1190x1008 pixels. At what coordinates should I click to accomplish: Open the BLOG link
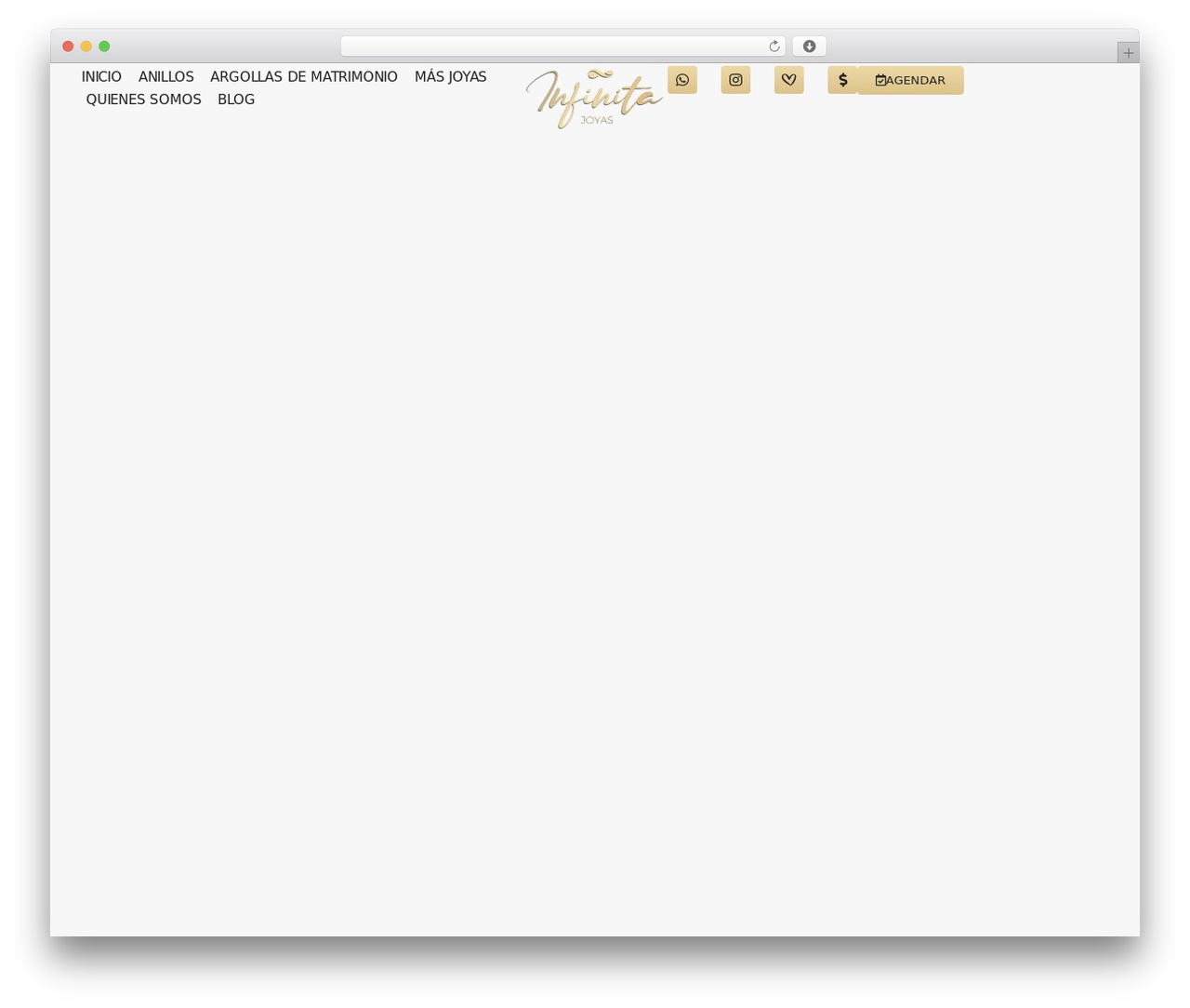click(x=236, y=99)
